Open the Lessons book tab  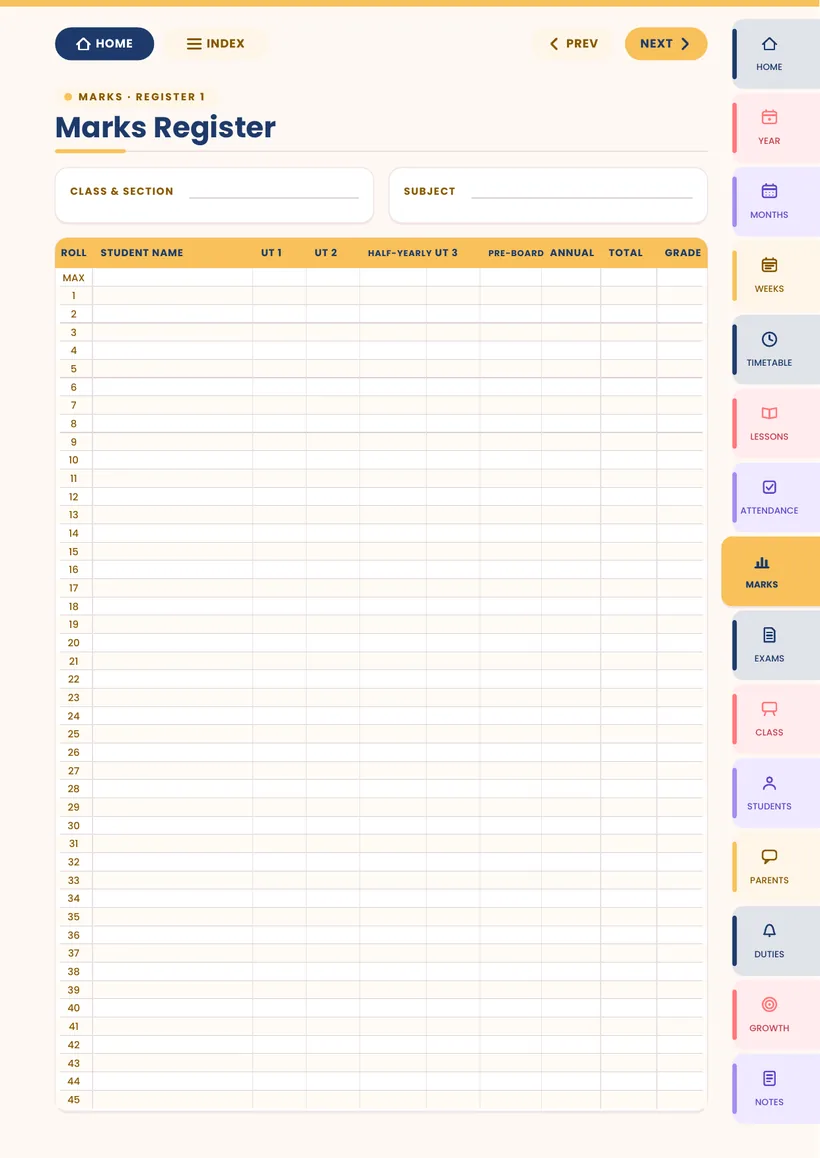tap(776, 424)
